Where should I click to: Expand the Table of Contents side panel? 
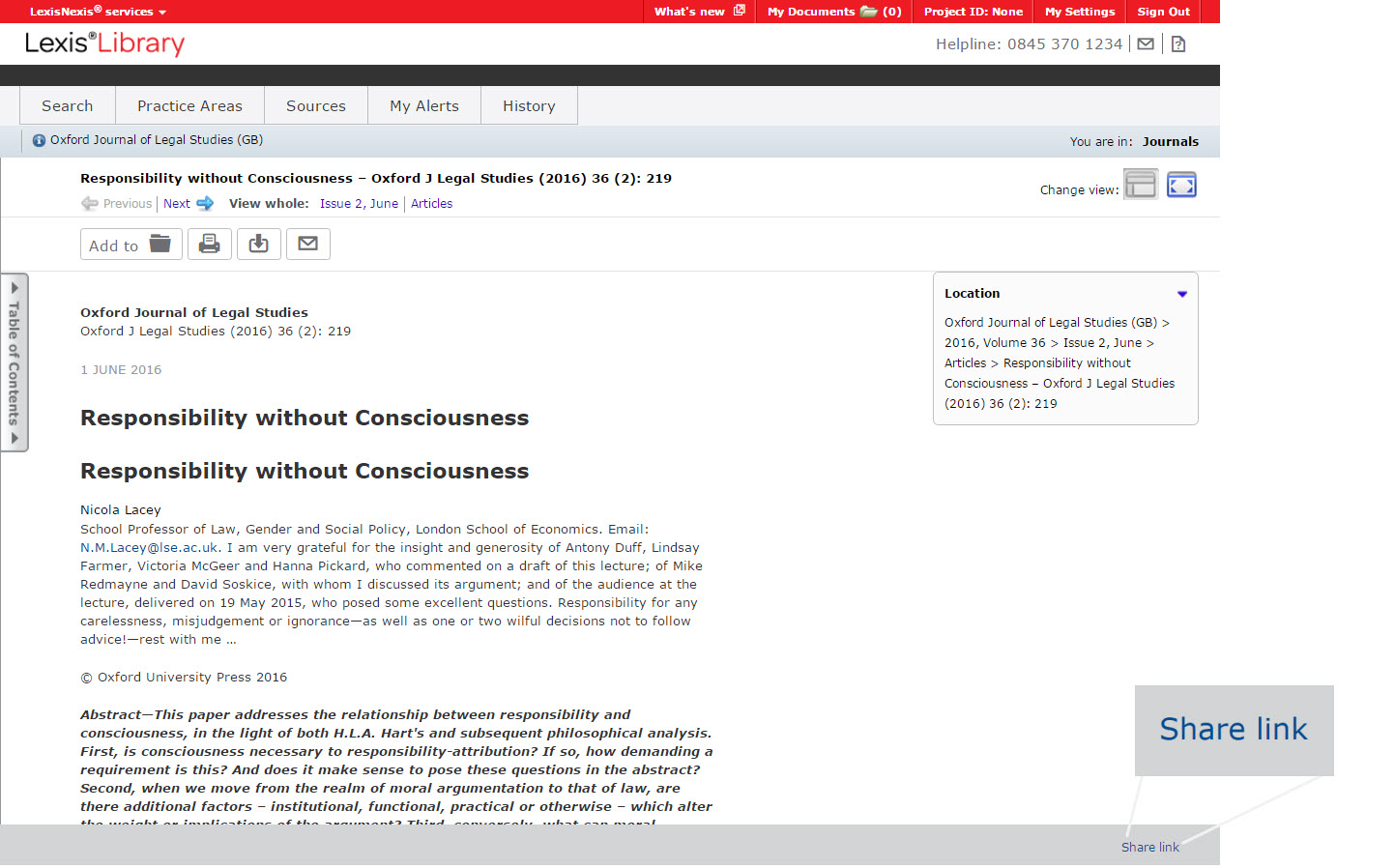click(15, 362)
